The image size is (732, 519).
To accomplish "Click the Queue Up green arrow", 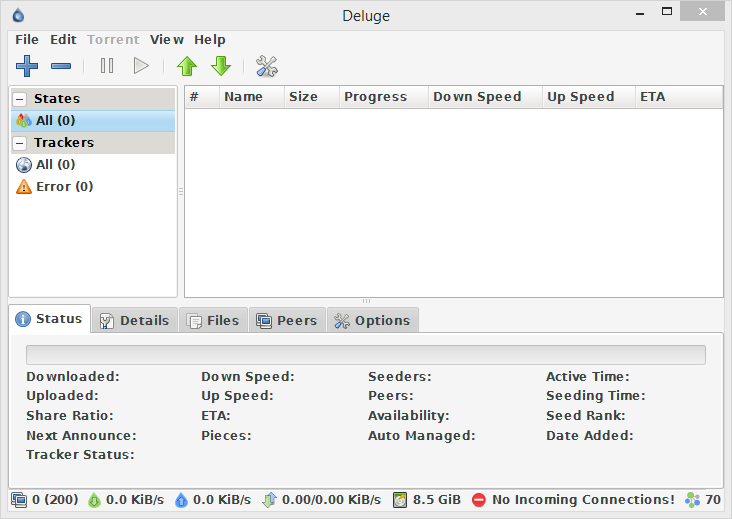I will pos(187,66).
